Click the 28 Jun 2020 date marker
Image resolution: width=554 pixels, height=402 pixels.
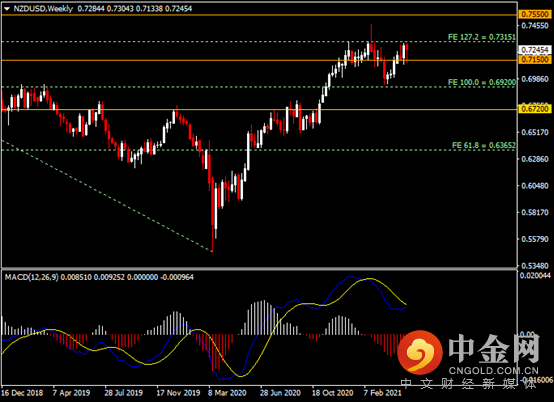point(280,393)
